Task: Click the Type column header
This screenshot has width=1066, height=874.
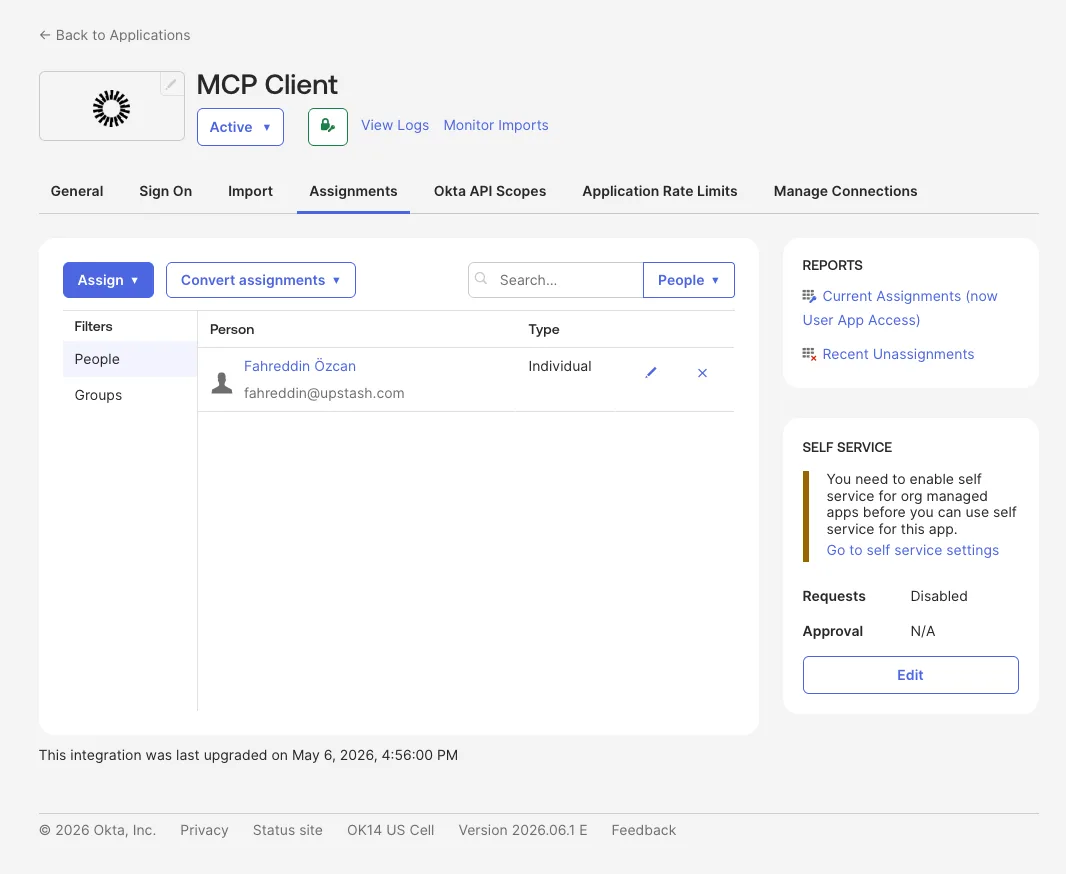Action: point(544,330)
